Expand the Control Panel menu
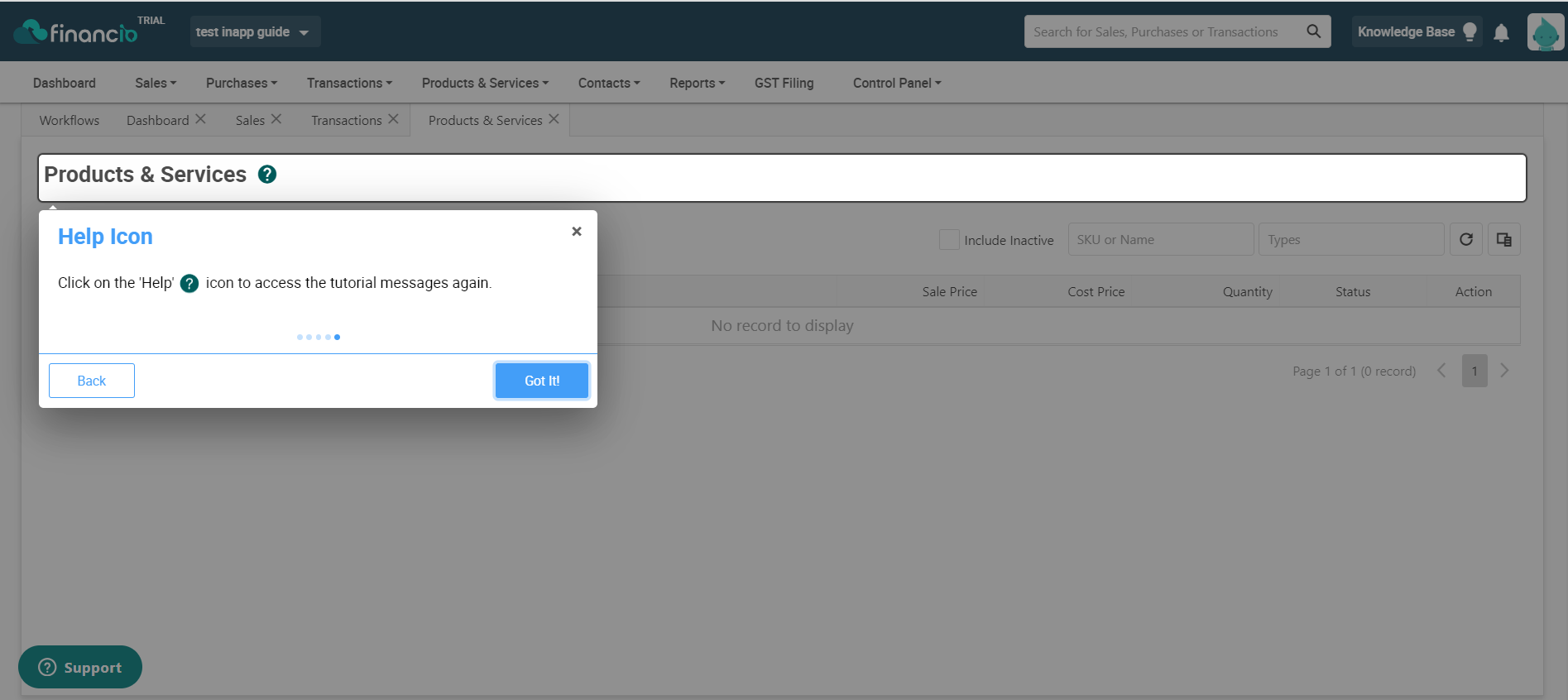Viewport: 1568px width, 700px height. click(897, 83)
